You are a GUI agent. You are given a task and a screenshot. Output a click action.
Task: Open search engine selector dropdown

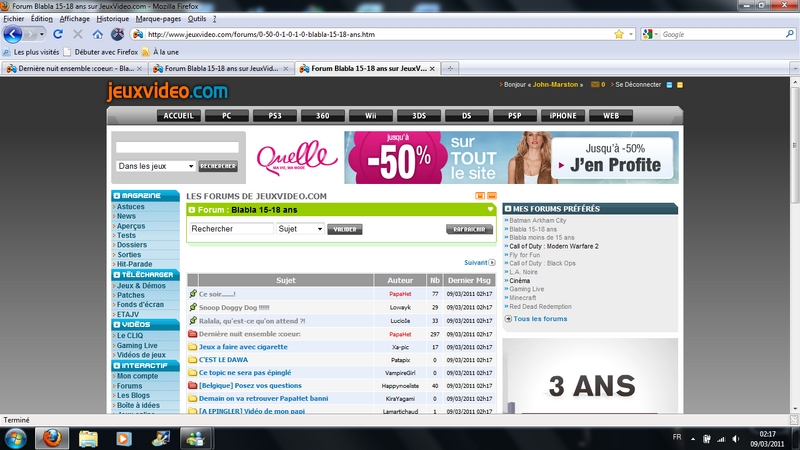pyautogui.click(x=657, y=34)
